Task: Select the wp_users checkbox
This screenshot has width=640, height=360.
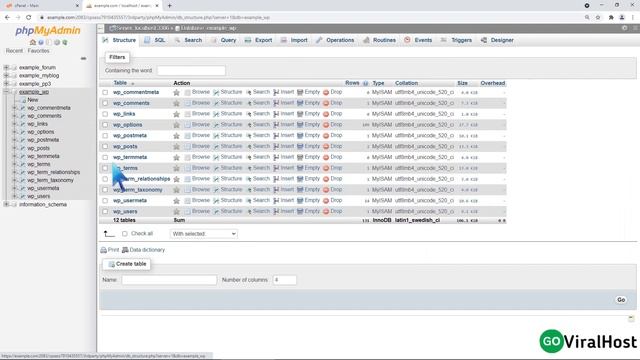Action: tap(105, 211)
